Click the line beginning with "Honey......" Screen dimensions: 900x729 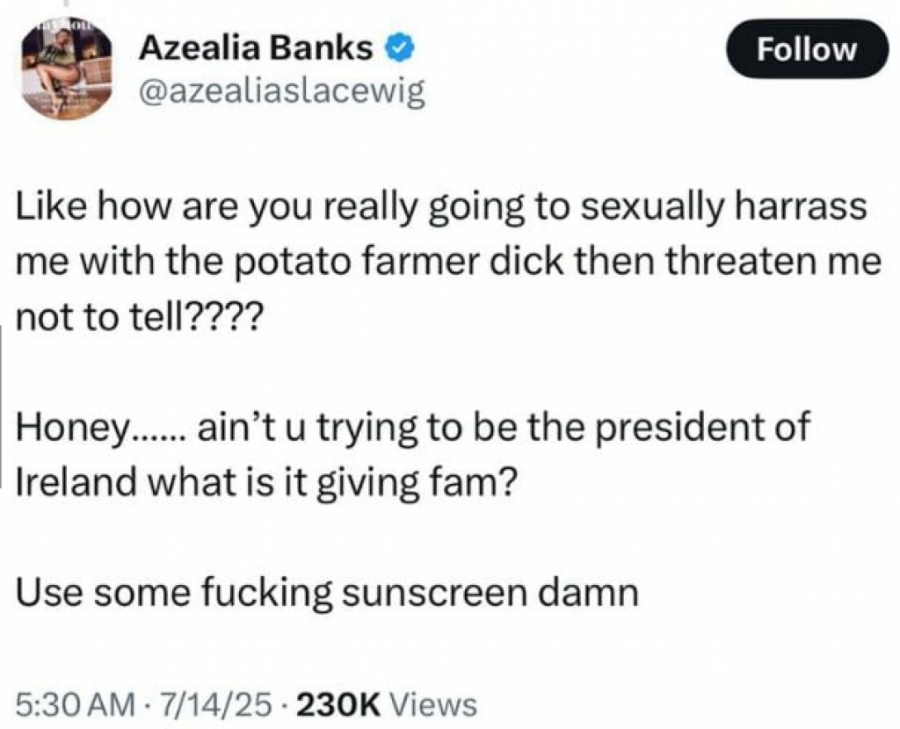[x=414, y=428]
